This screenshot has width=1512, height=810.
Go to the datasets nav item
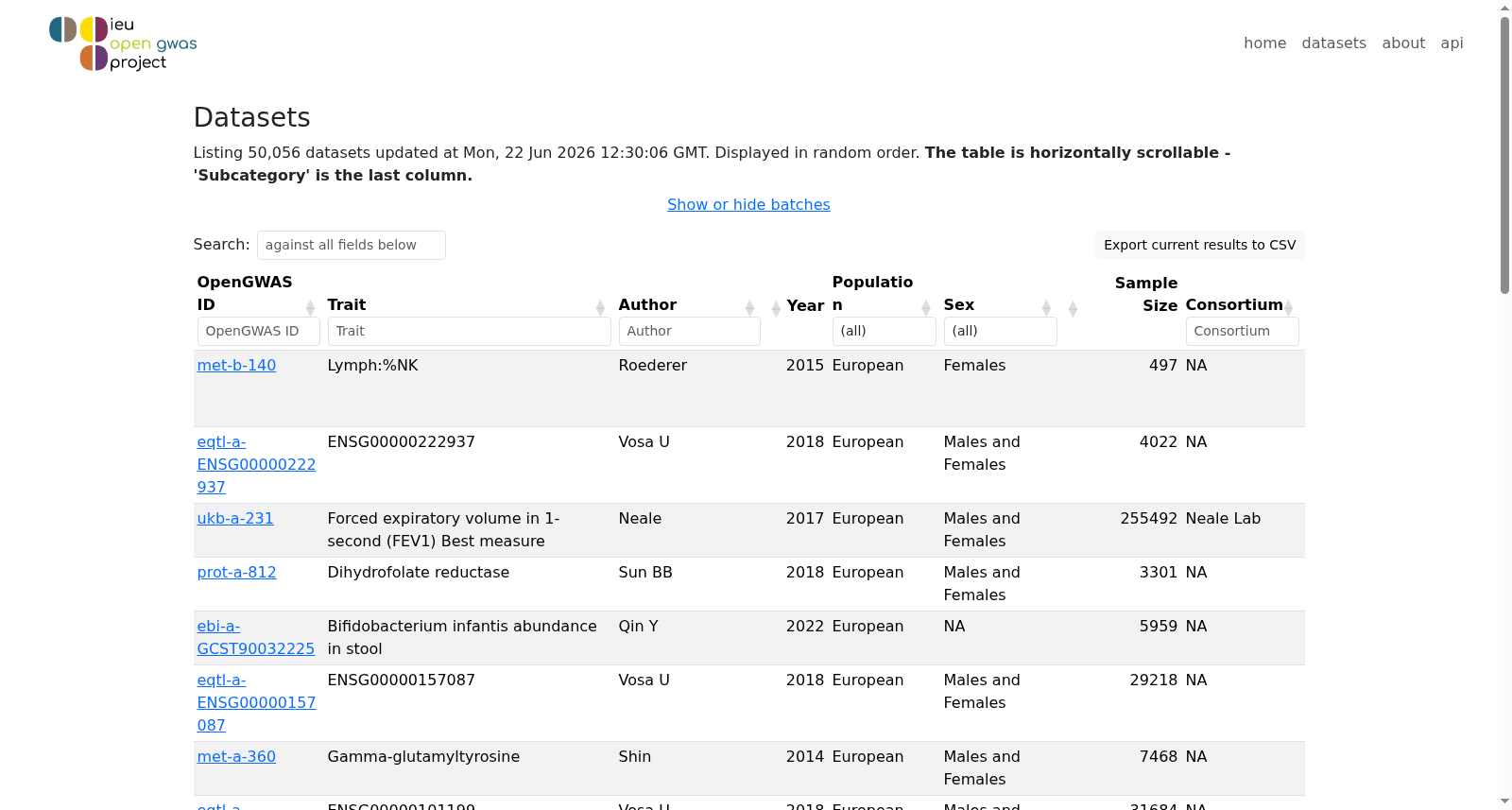point(1333,43)
